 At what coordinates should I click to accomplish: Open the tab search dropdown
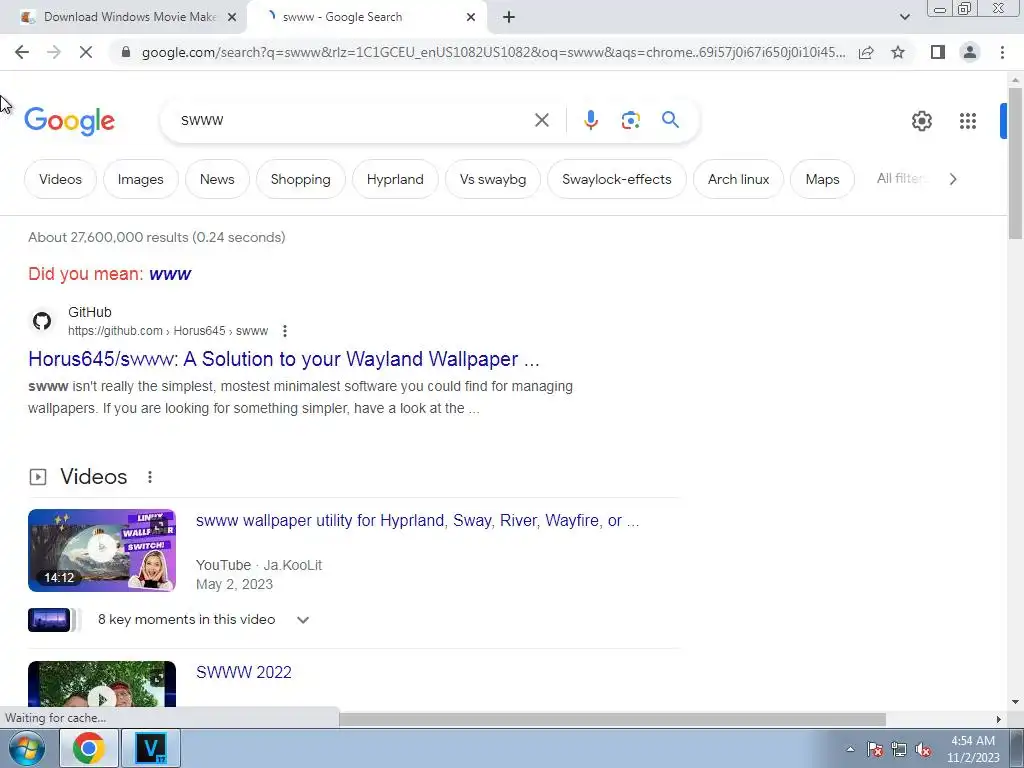click(904, 17)
